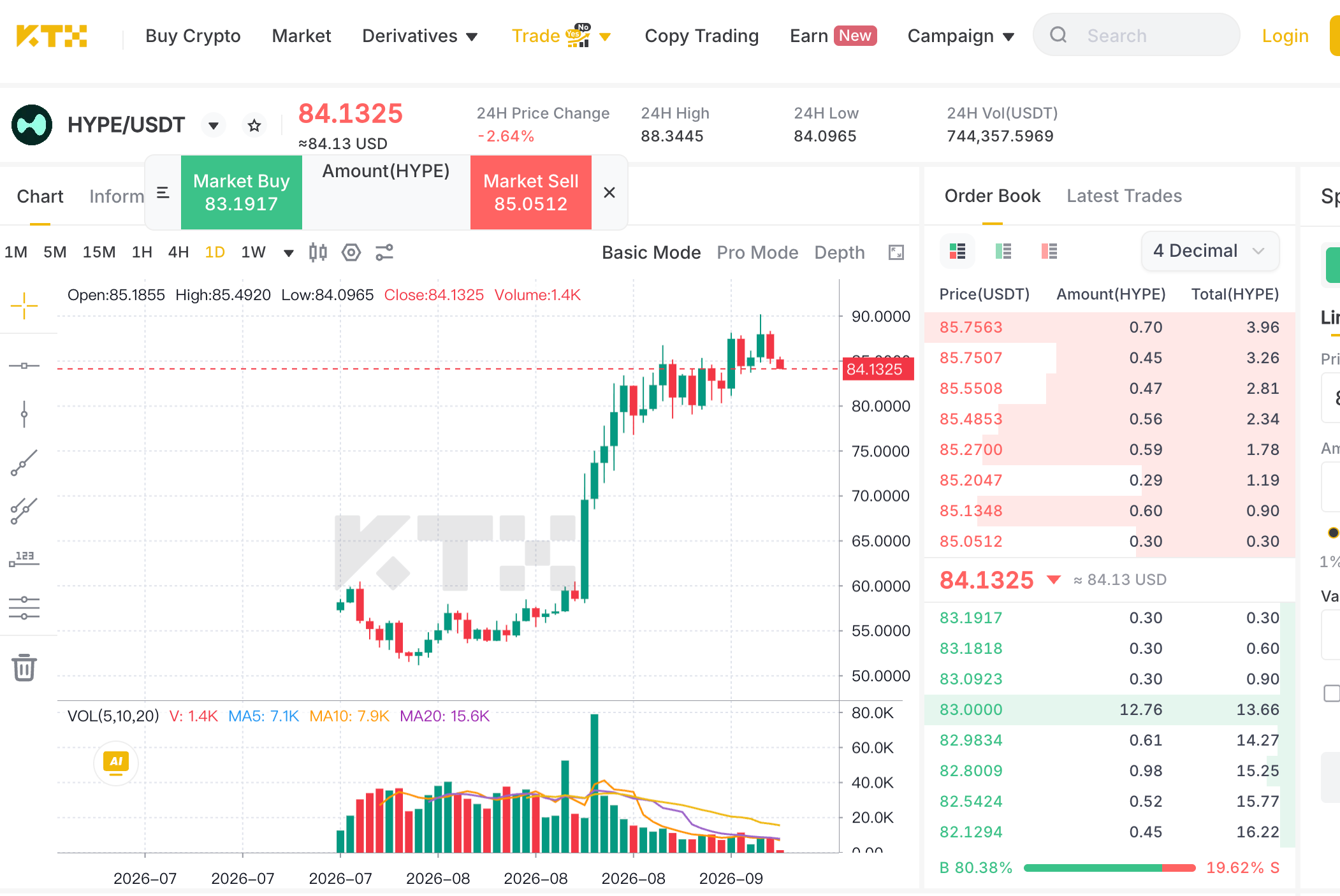
Task: Click the KTX logo
Action: coord(52,36)
